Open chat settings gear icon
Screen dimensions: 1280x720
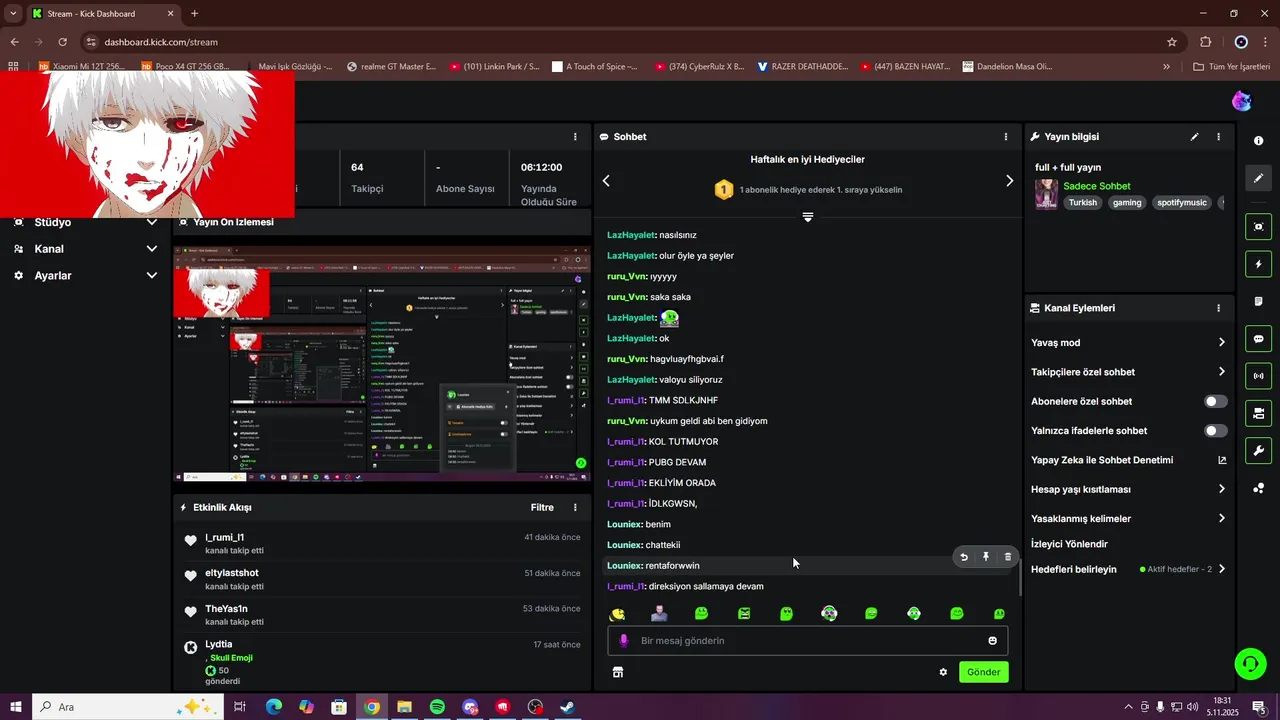coord(943,672)
